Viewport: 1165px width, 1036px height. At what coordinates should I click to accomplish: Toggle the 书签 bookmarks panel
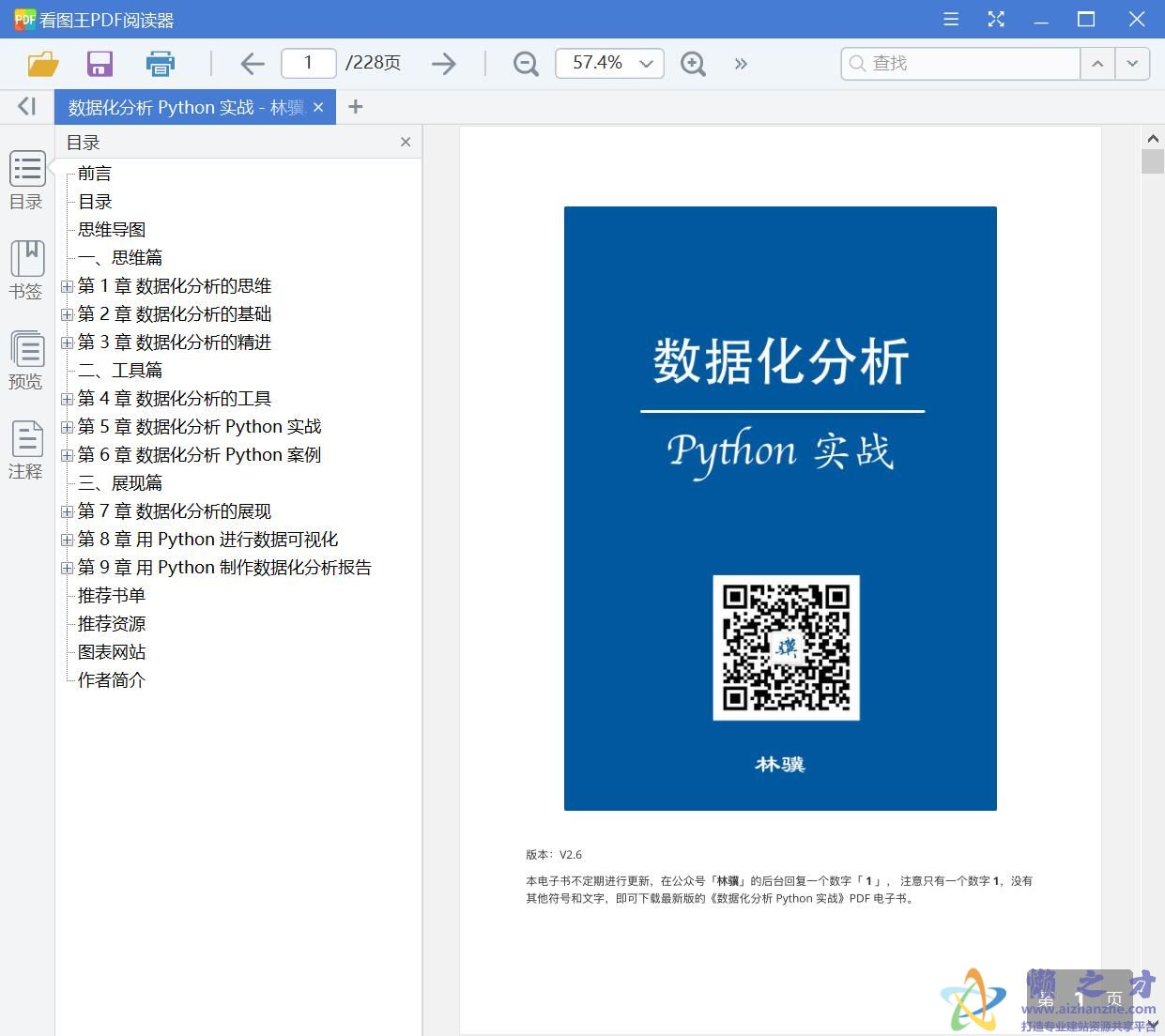click(x=26, y=268)
